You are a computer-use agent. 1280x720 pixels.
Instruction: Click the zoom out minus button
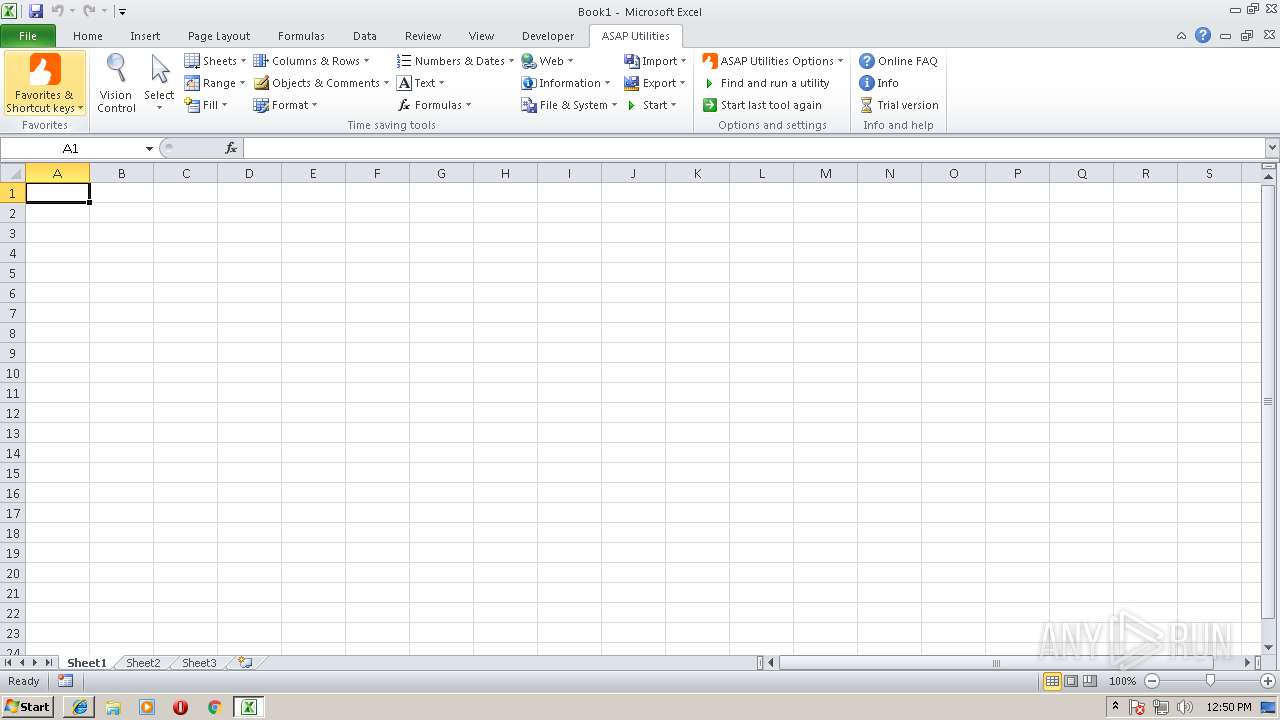coord(1152,681)
